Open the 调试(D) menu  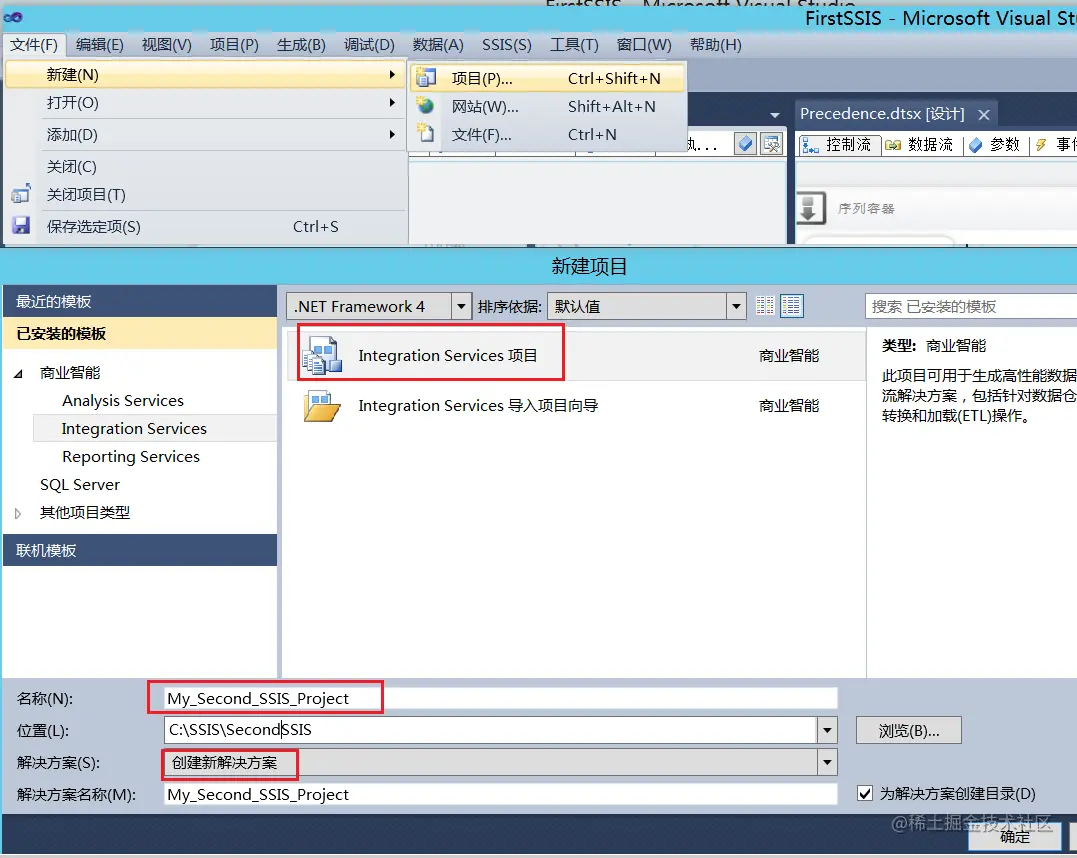tap(369, 45)
